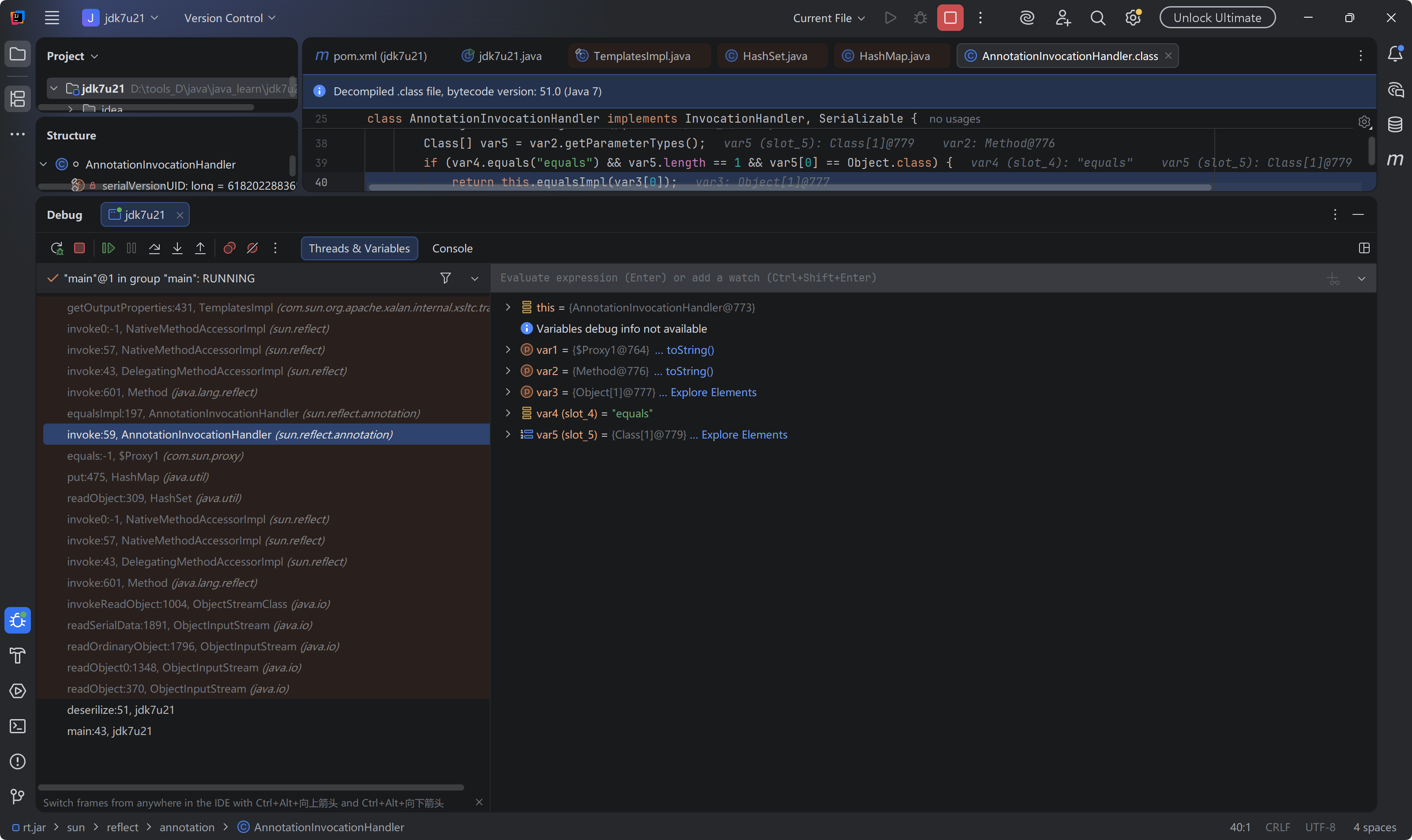
Task: Switch to the HashMap.java tab
Action: [x=892, y=56]
